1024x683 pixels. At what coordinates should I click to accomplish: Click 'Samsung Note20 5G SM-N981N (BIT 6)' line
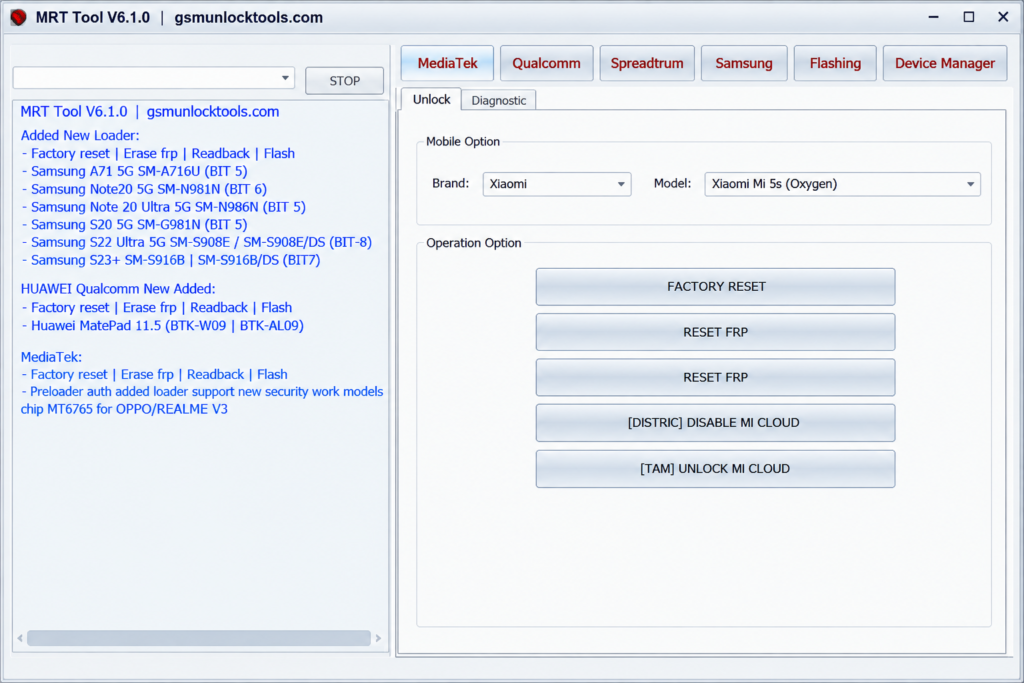point(144,189)
